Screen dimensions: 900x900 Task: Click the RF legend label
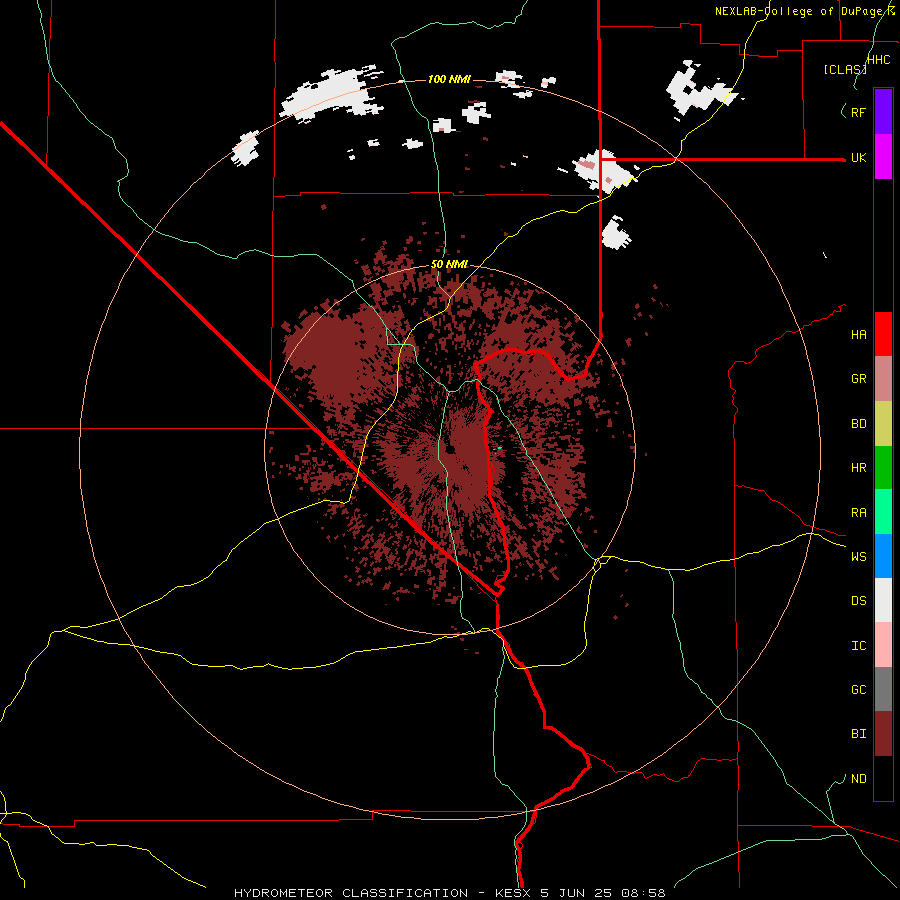[858, 112]
